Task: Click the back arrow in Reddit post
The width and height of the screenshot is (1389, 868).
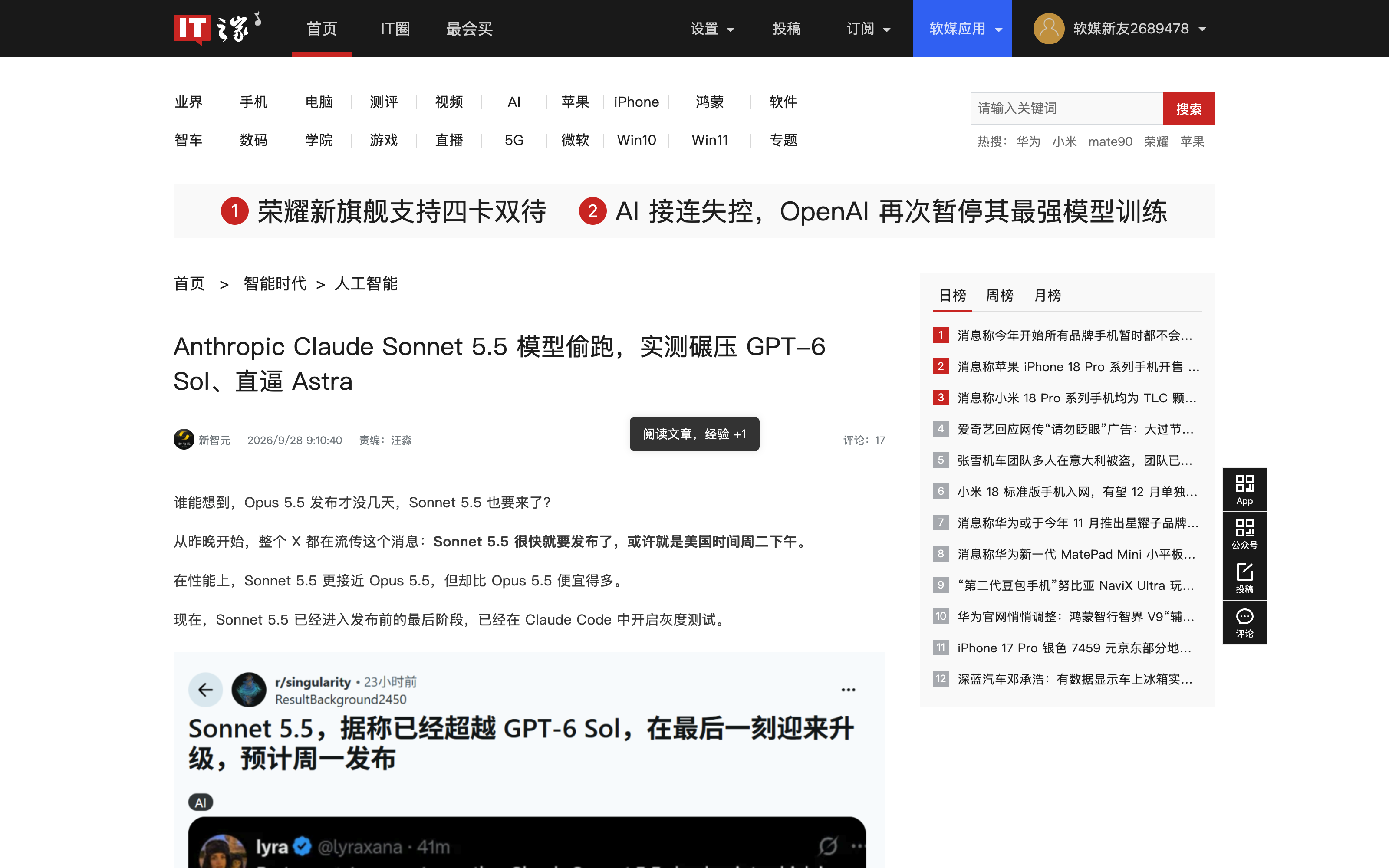Action: click(x=205, y=690)
